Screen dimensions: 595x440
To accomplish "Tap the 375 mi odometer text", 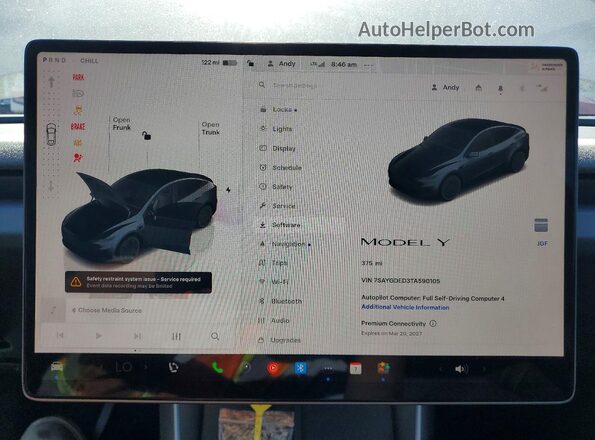I will coord(371,263).
